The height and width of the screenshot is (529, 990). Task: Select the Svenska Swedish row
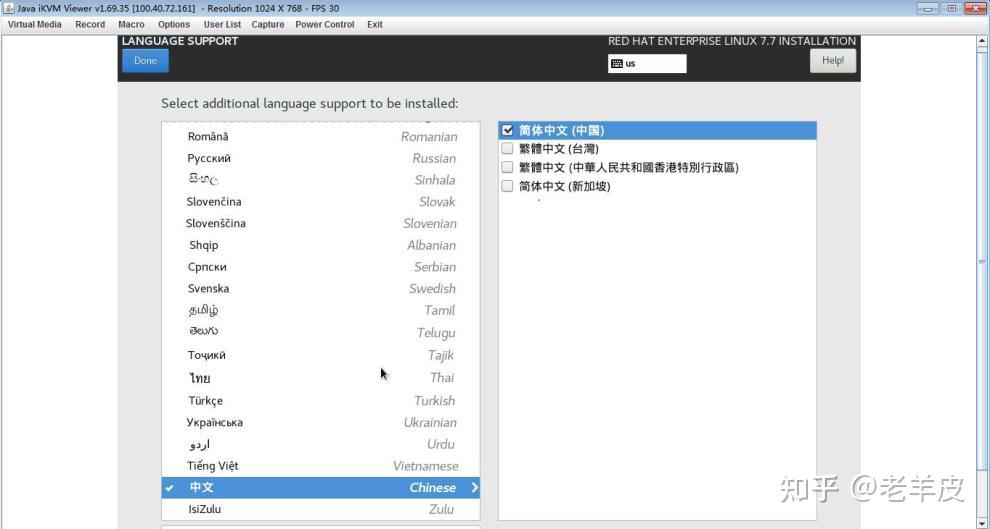pyautogui.click(x=321, y=288)
